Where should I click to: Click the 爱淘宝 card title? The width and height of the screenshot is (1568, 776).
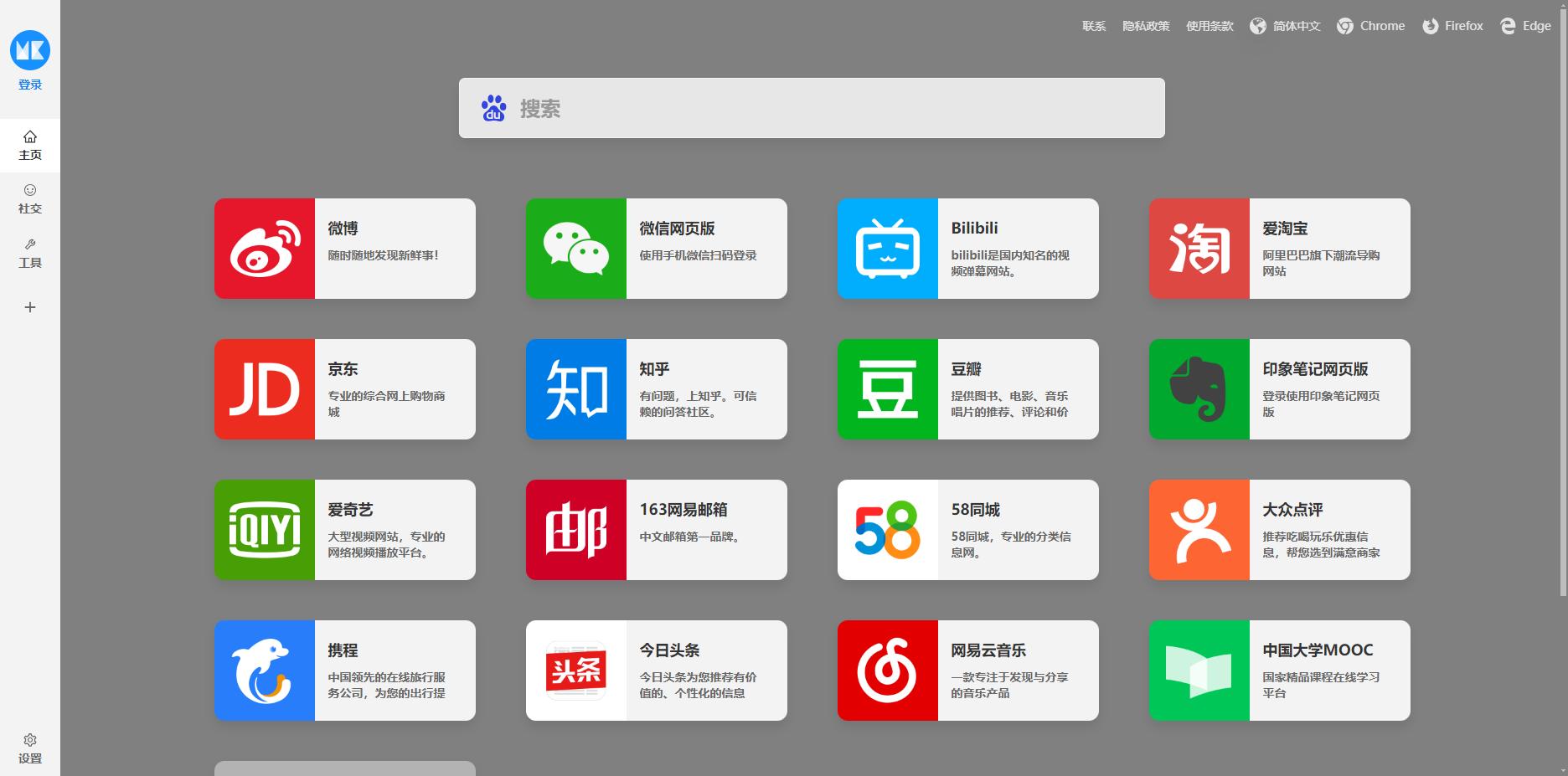pyautogui.click(x=1285, y=229)
